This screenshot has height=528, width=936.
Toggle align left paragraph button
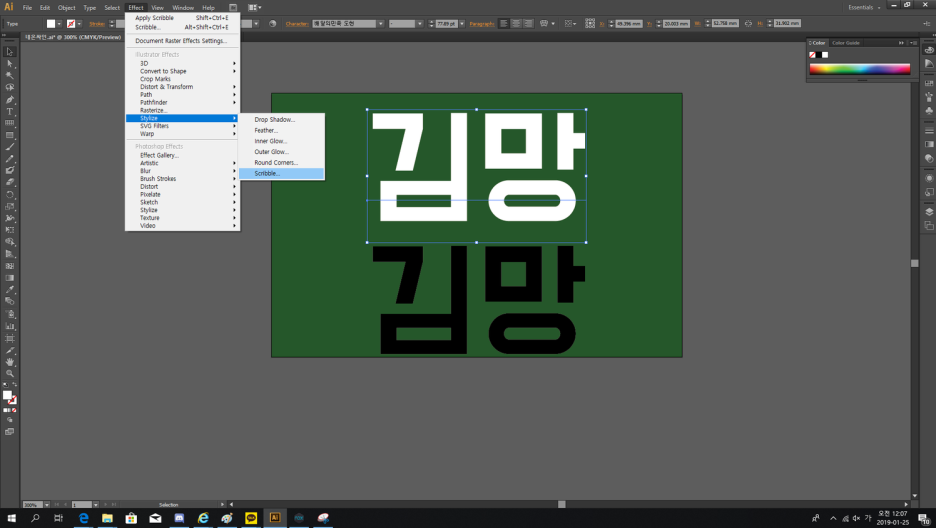click(503, 23)
